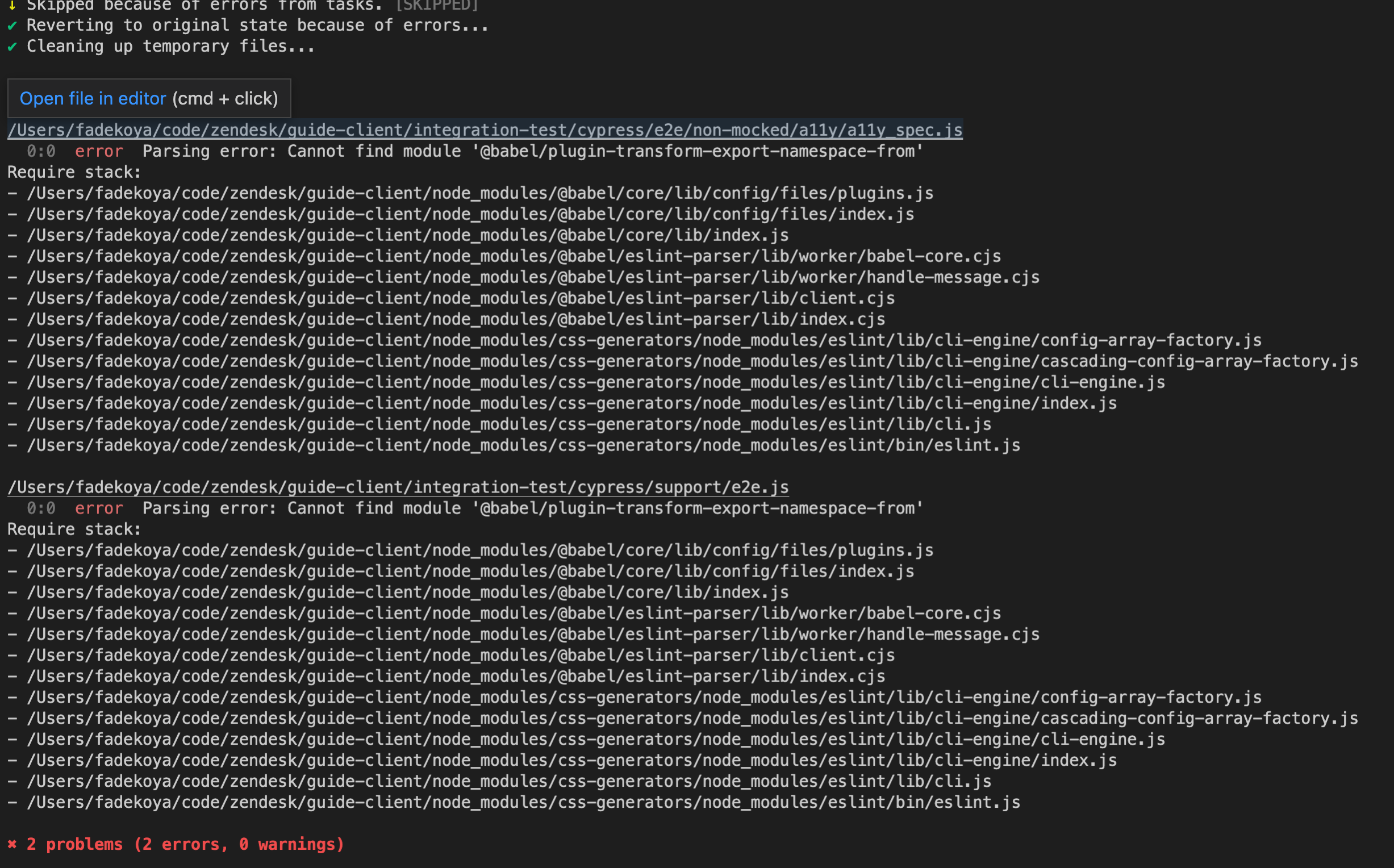Click the "2 problems (2 errors, 0 warnings)" summary
Image resolution: width=1394 pixels, height=868 pixels.
click(x=185, y=845)
